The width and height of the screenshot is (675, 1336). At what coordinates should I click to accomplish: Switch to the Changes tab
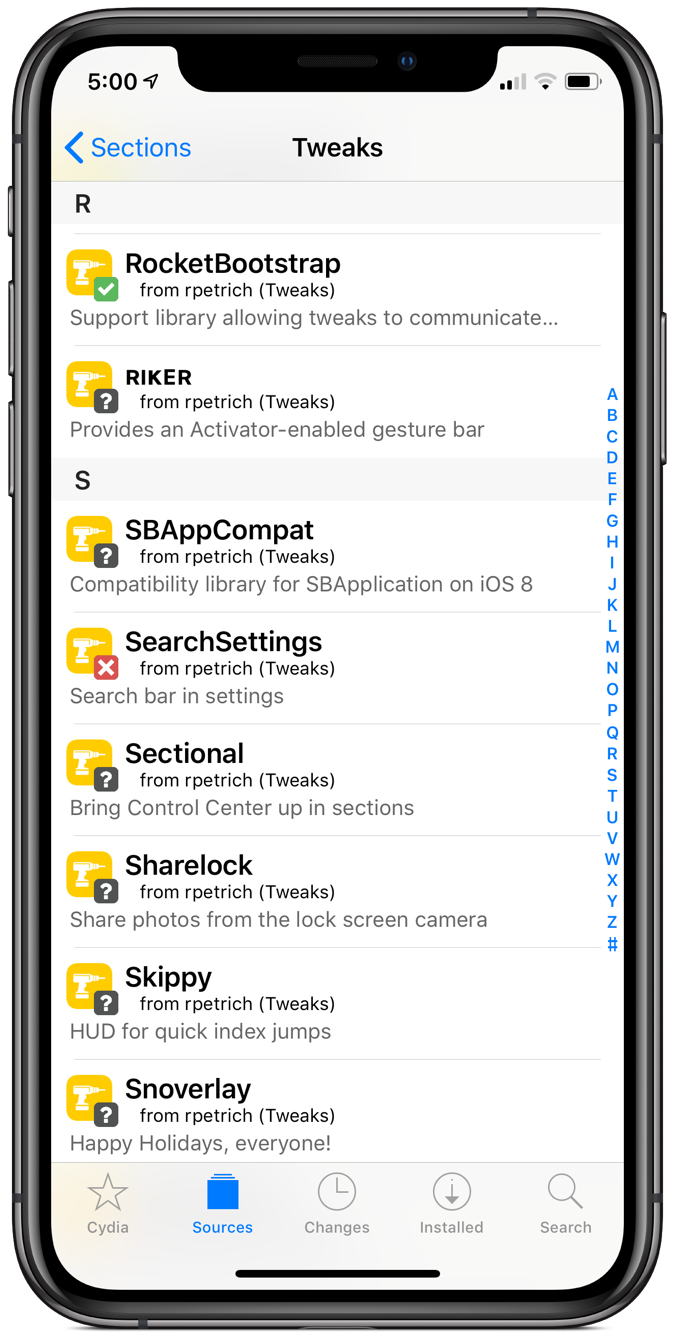[337, 1205]
